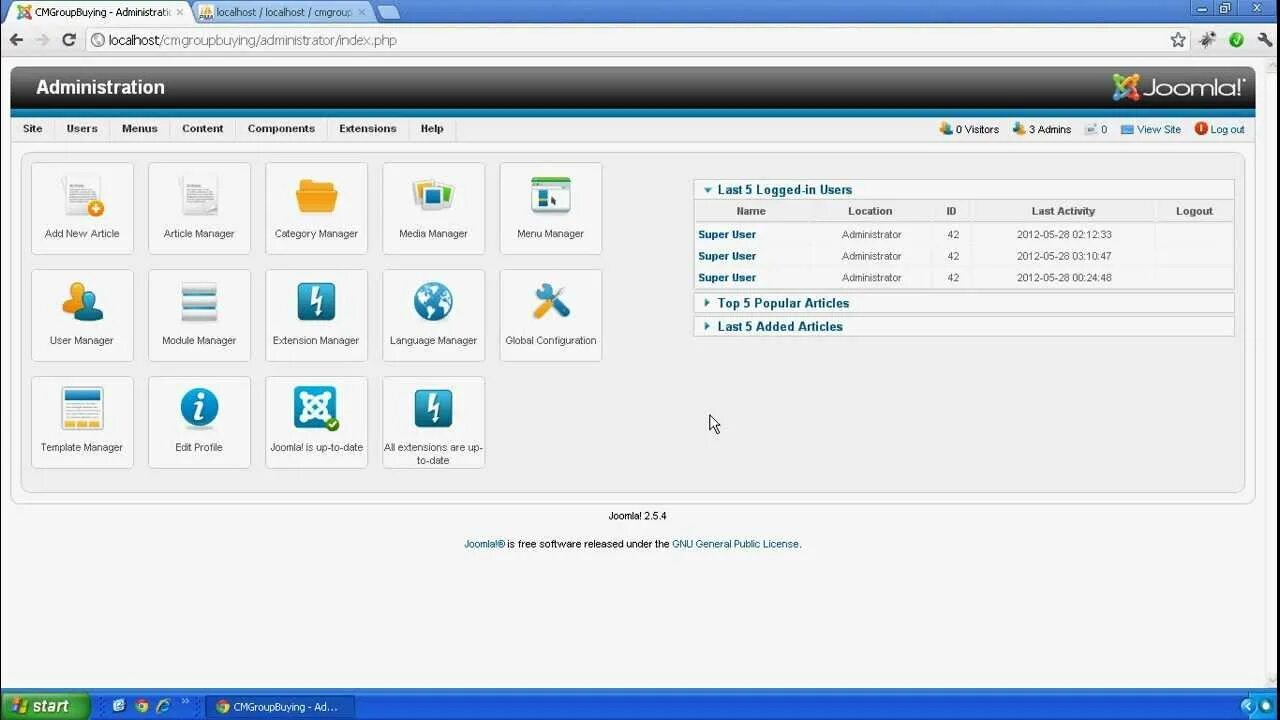
Task: Click the 3 Admins status indicator
Action: (1041, 129)
